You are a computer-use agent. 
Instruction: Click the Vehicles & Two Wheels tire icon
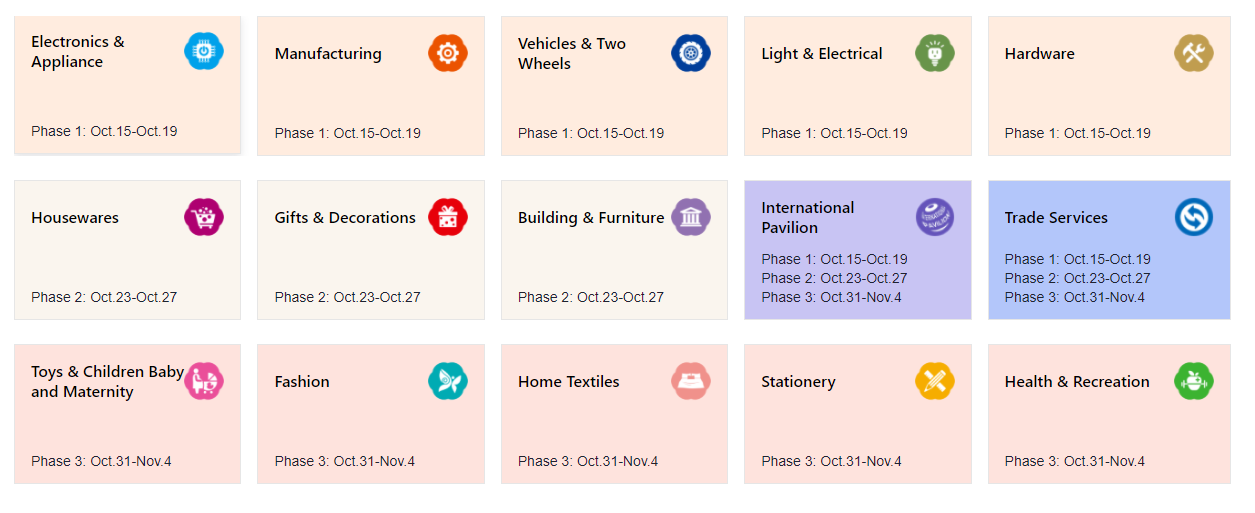(x=691, y=53)
